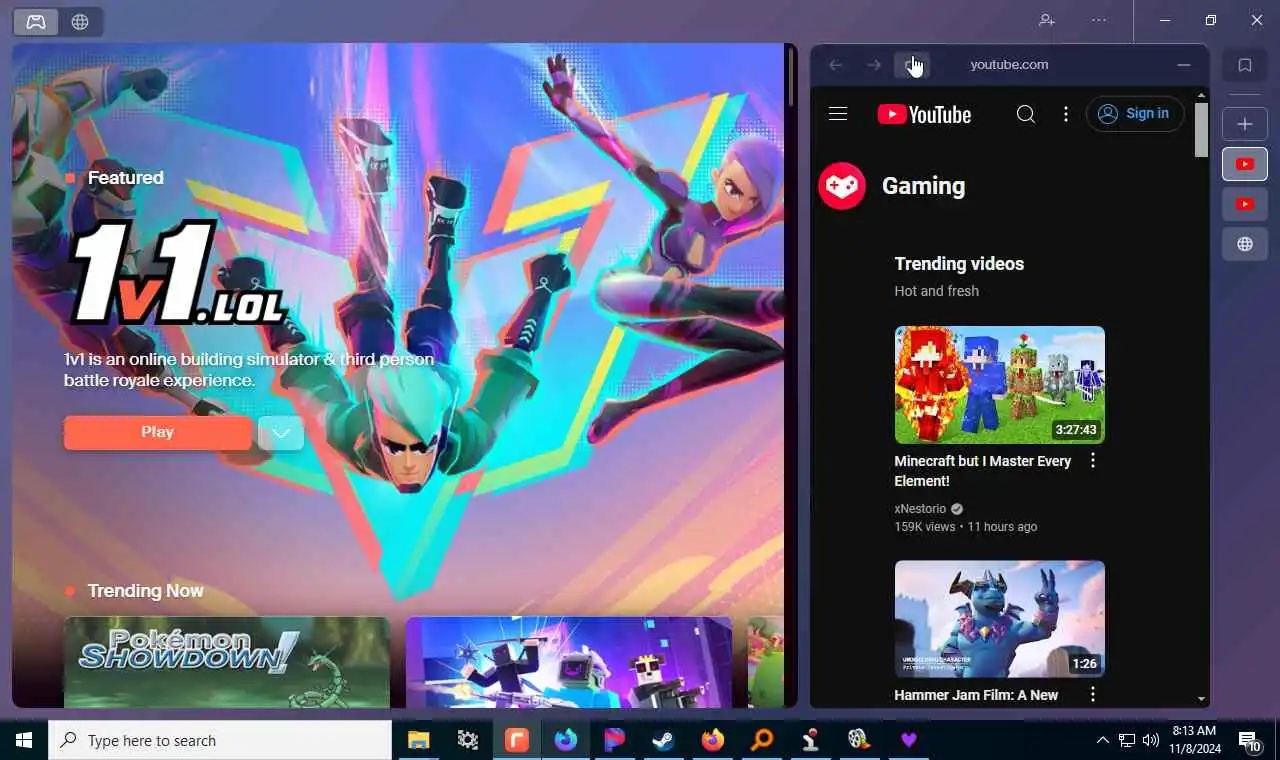Open the three-dot browser menu in title bar
1280x760 pixels.
click(x=1099, y=20)
